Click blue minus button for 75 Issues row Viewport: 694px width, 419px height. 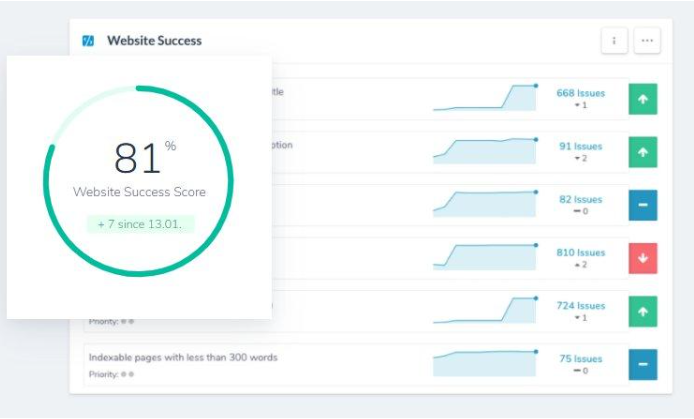point(643,365)
